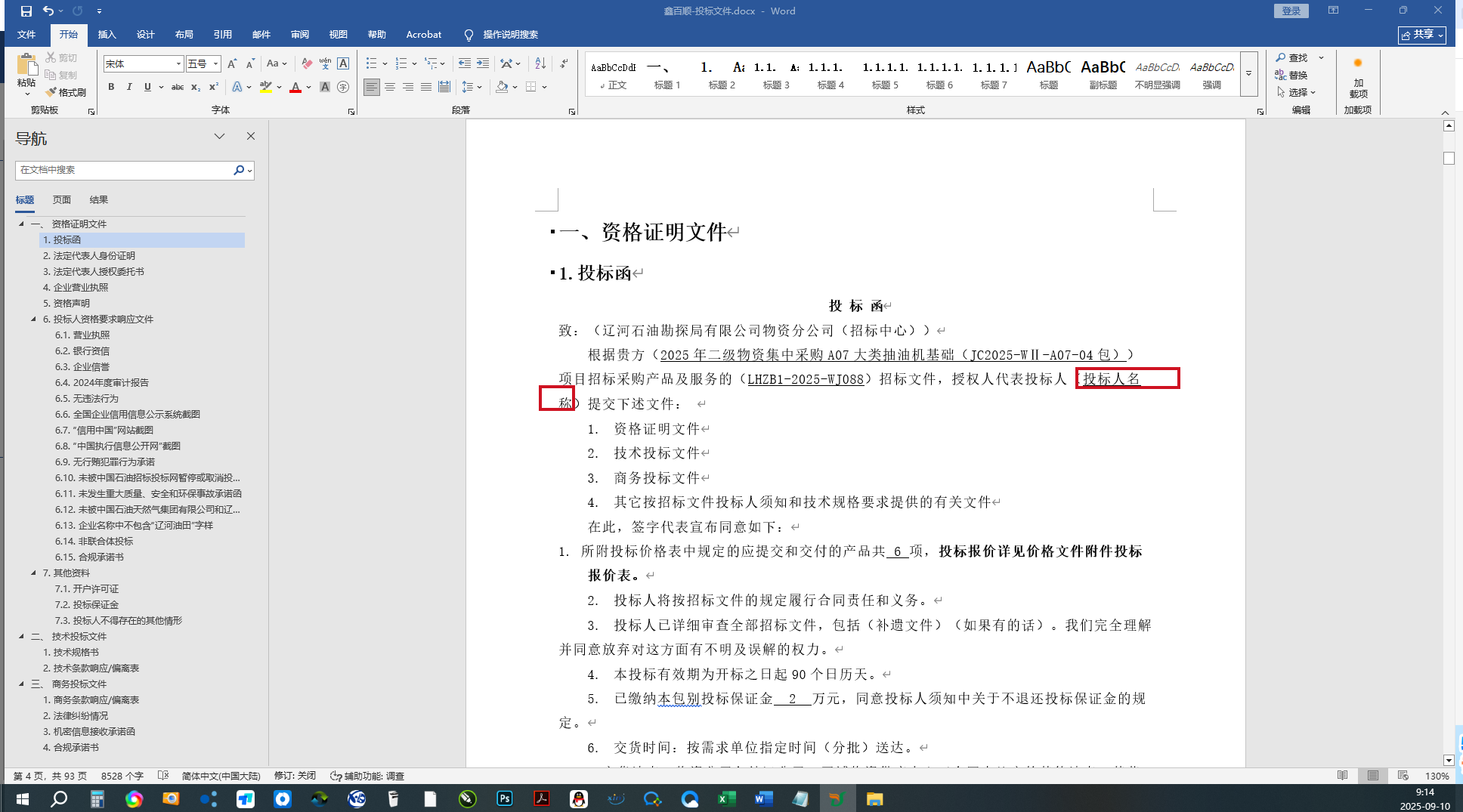The width and height of the screenshot is (1463, 812).
Task: Click the 登录 sign-in button
Action: [x=1291, y=11]
